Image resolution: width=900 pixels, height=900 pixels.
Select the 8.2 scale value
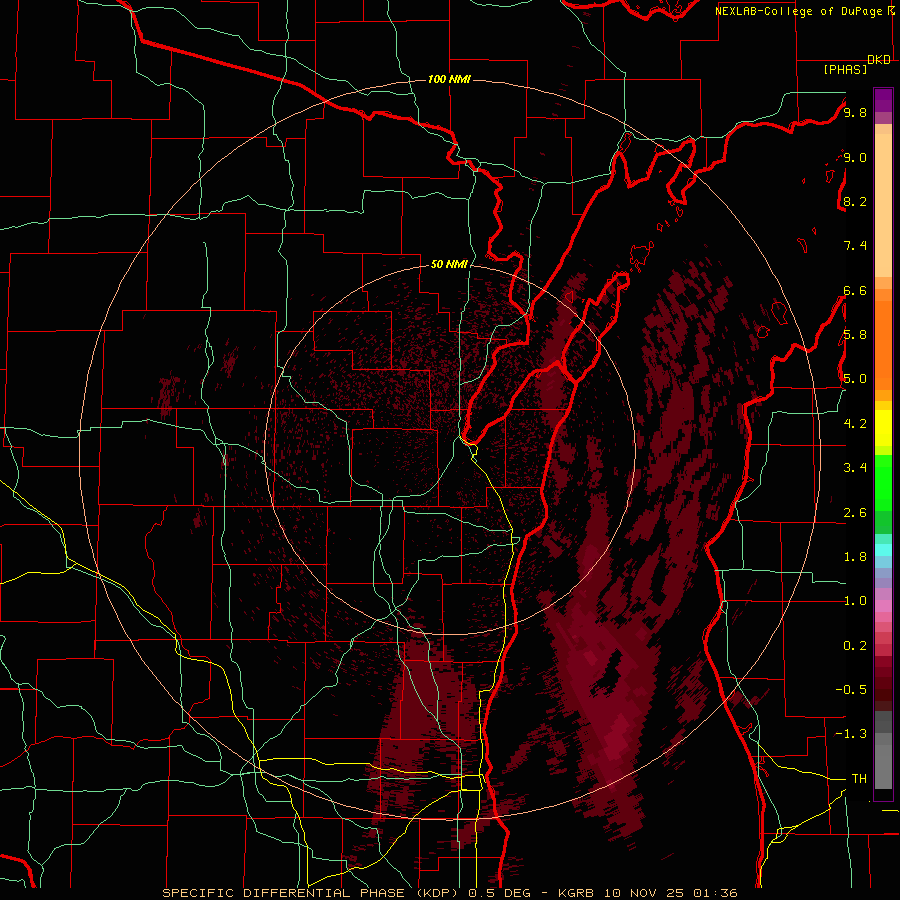click(855, 201)
